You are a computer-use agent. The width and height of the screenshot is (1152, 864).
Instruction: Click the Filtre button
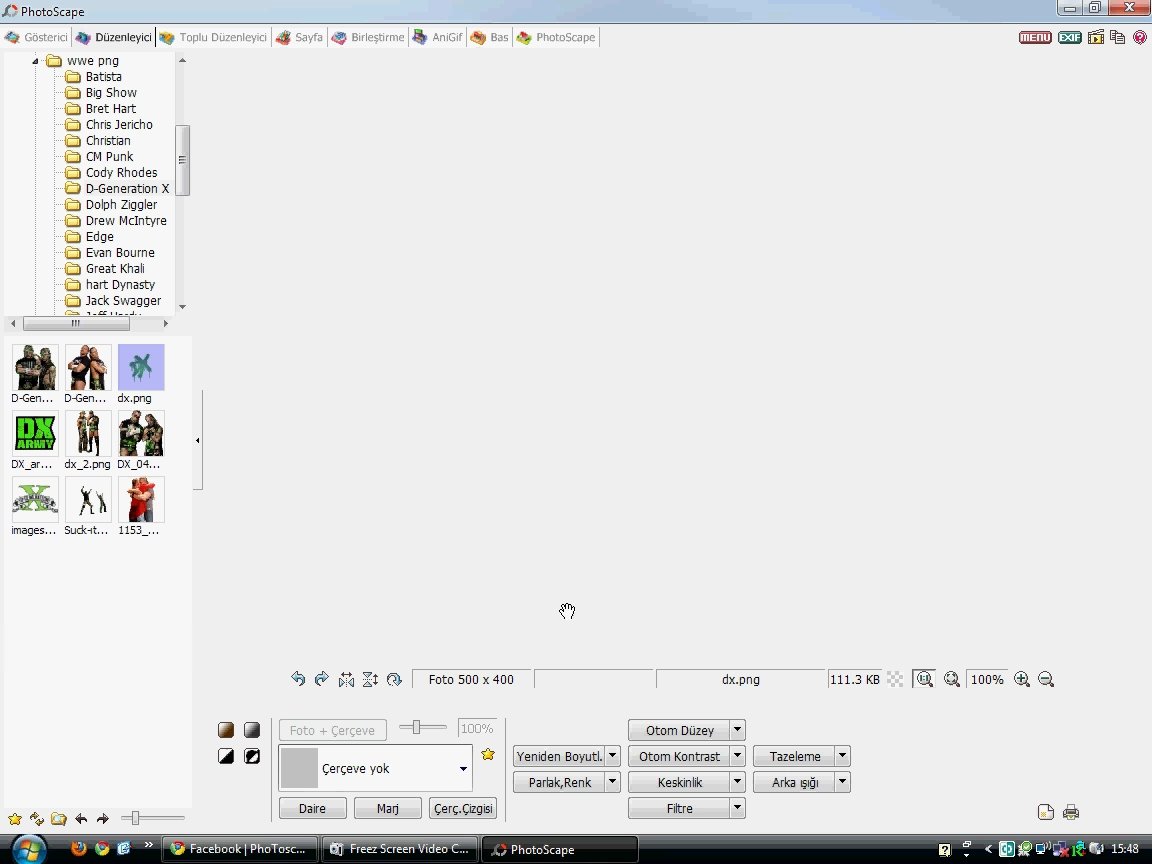coord(680,808)
